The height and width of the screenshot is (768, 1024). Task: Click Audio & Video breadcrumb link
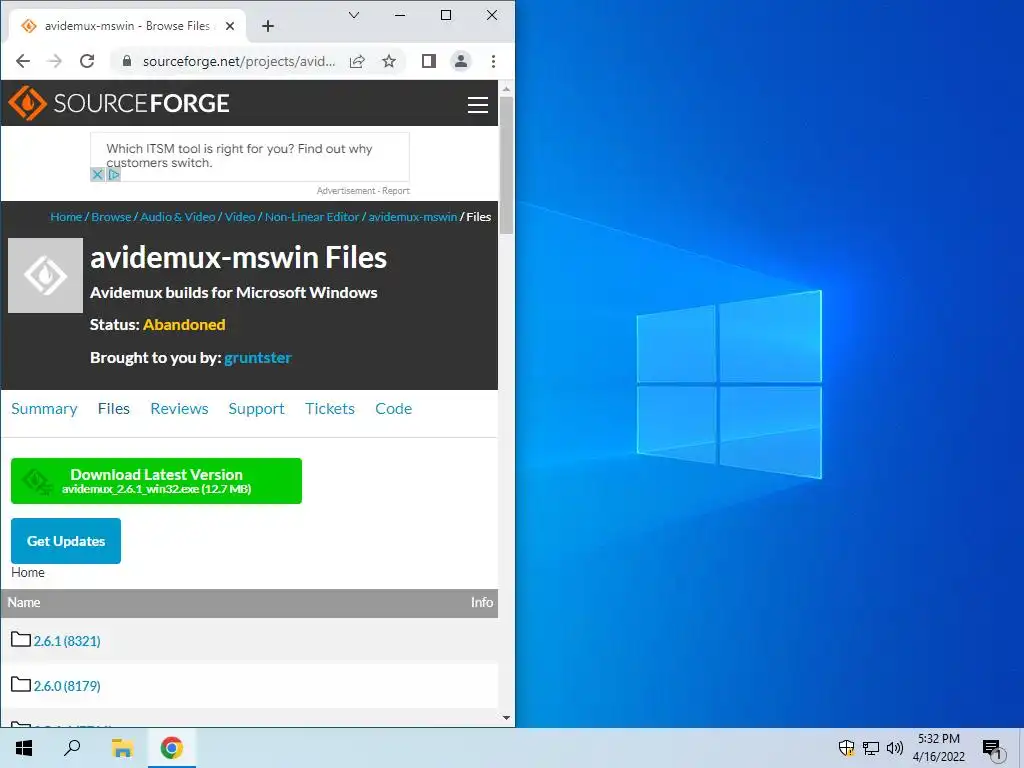178,217
